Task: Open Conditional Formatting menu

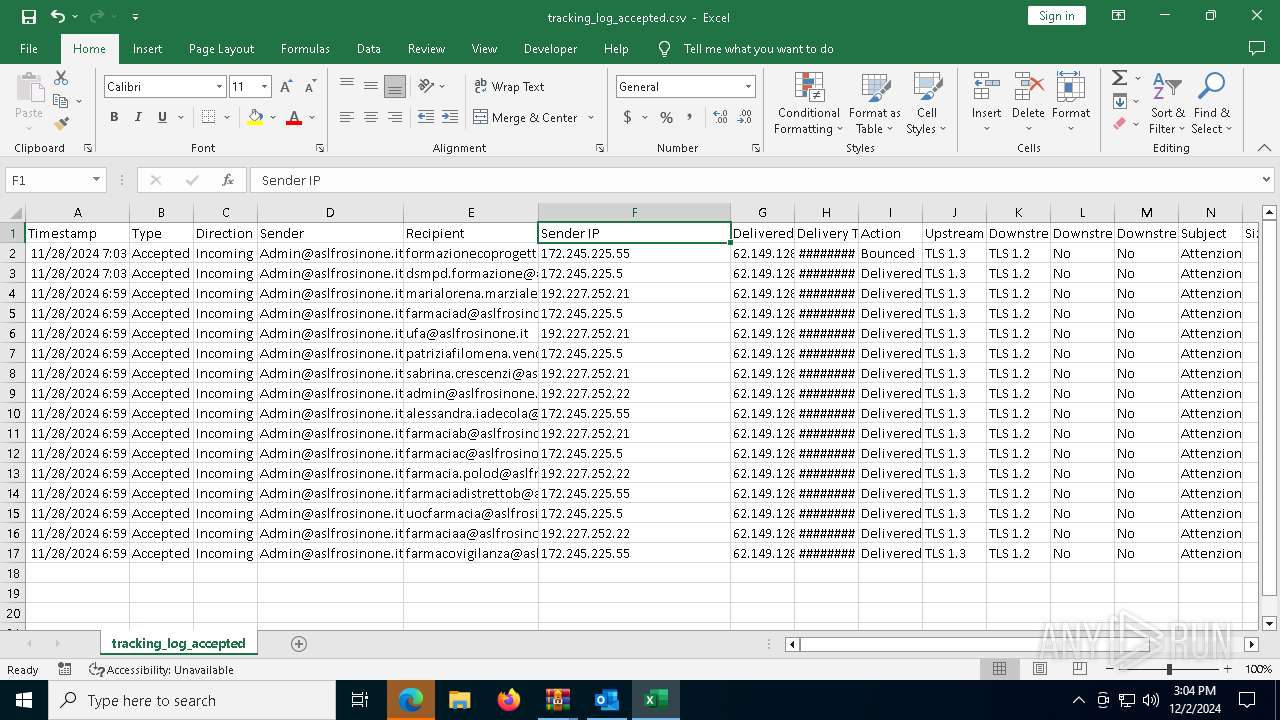Action: pyautogui.click(x=808, y=104)
